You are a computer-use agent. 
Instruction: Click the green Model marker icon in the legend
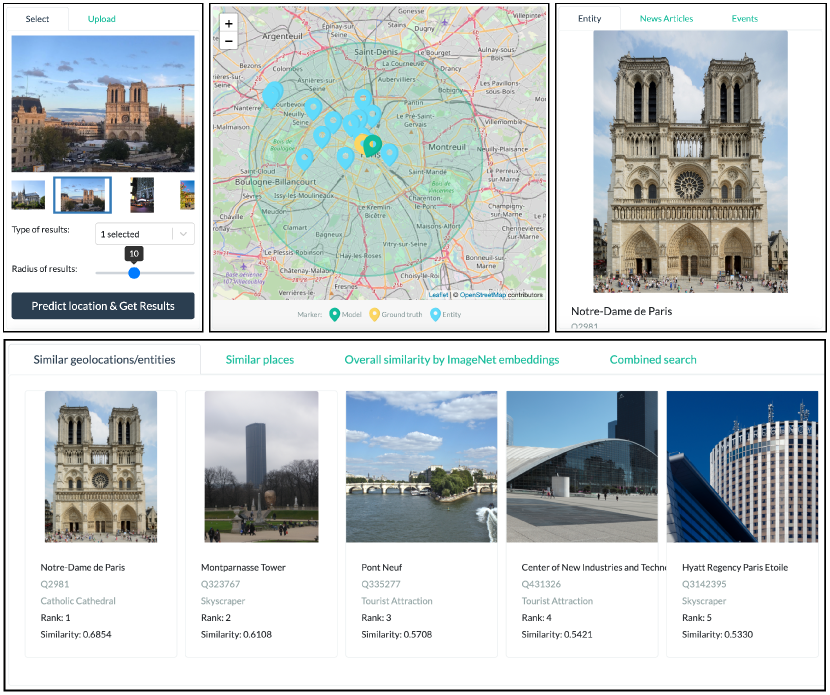click(335, 314)
